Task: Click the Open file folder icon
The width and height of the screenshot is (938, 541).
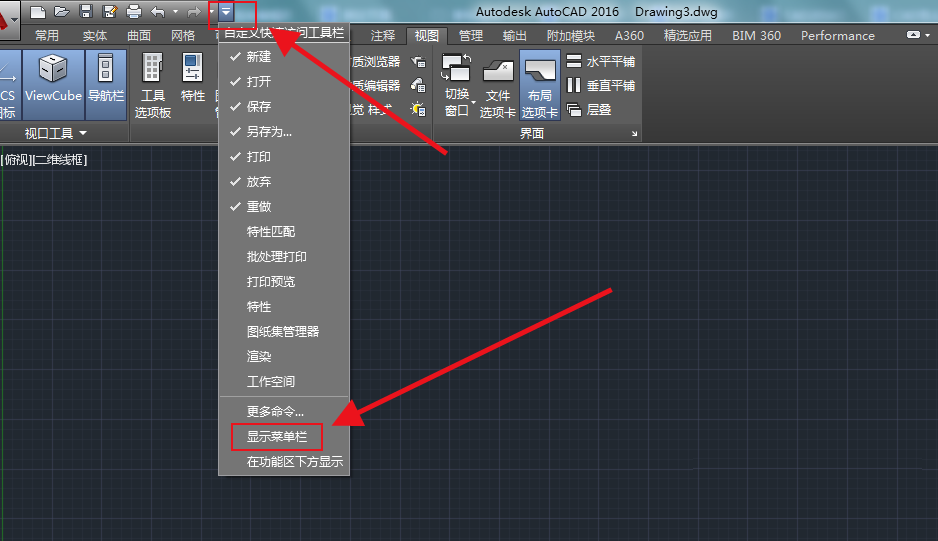Action: tap(62, 11)
